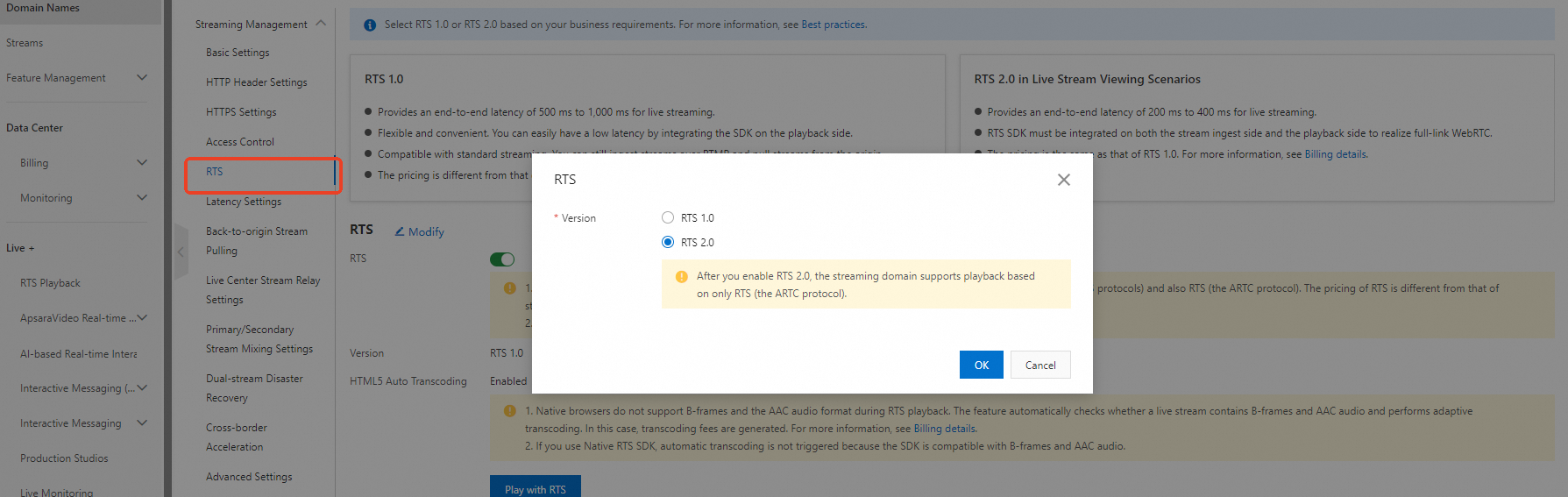The image size is (1568, 497).
Task: Open the Latency Settings menu item
Action: [x=244, y=202]
